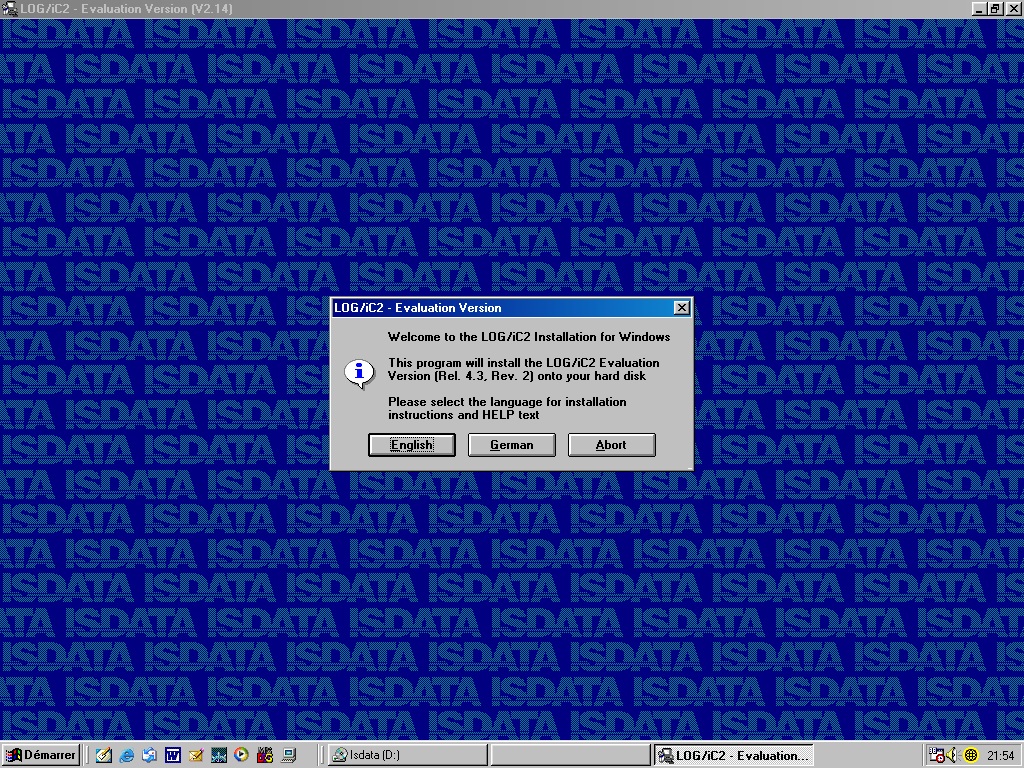
Task: Select German for installation instructions
Action: [x=511, y=445]
